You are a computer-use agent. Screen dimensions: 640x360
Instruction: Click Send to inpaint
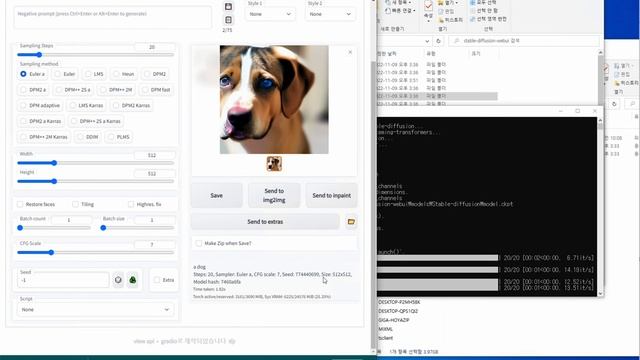[331, 196]
